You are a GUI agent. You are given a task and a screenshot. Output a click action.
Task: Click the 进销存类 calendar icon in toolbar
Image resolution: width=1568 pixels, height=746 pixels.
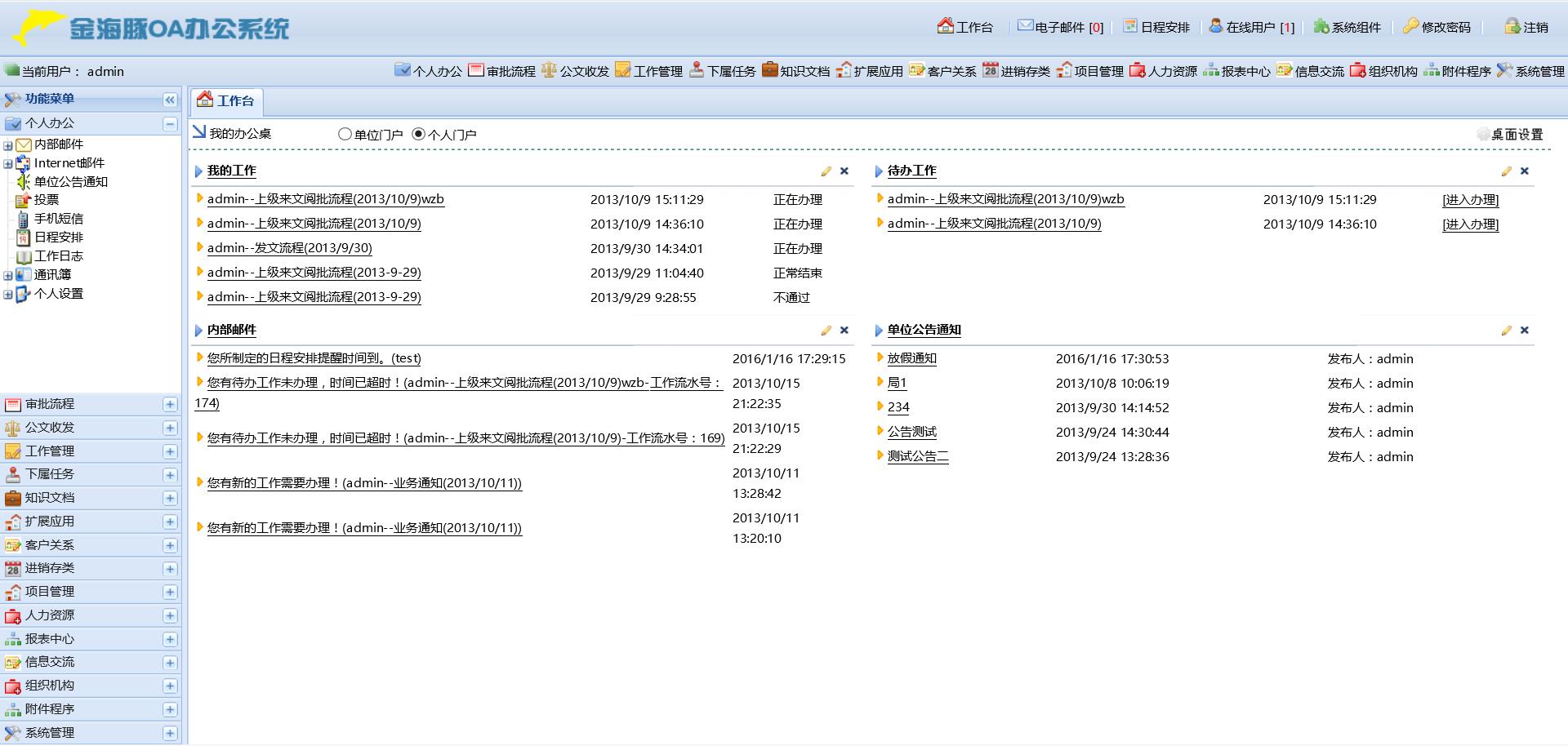(x=990, y=70)
